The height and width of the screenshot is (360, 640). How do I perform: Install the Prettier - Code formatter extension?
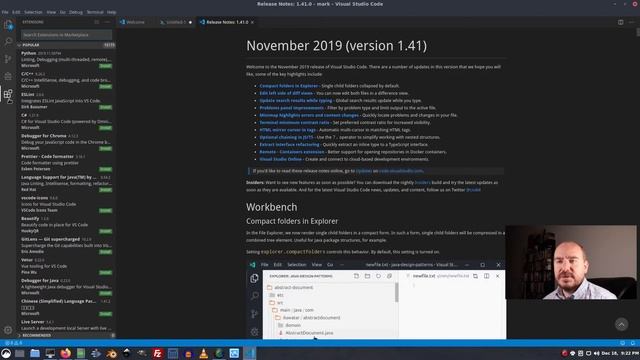[105, 169]
